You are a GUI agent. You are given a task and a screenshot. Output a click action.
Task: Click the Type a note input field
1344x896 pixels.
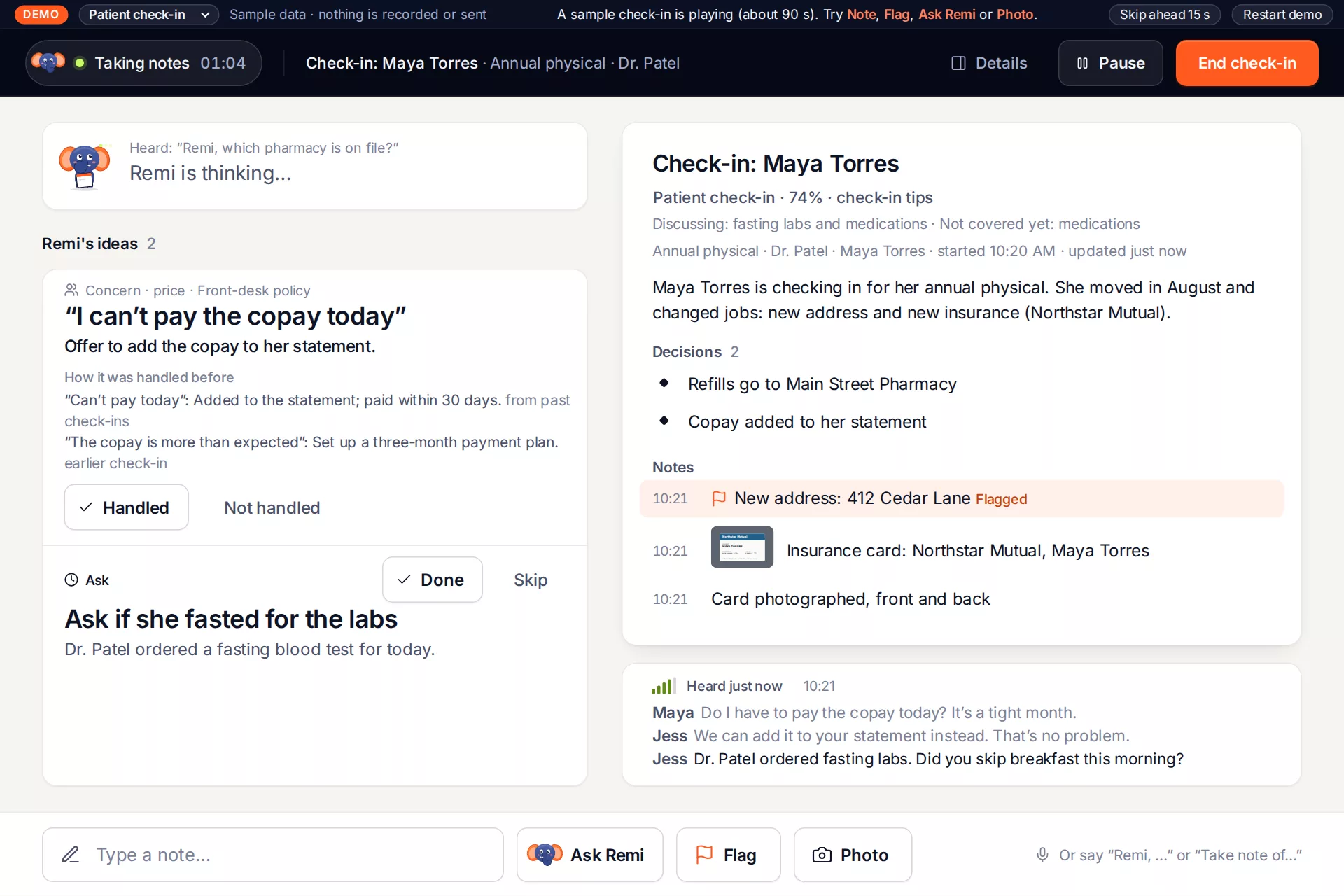pyautogui.click(x=273, y=855)
